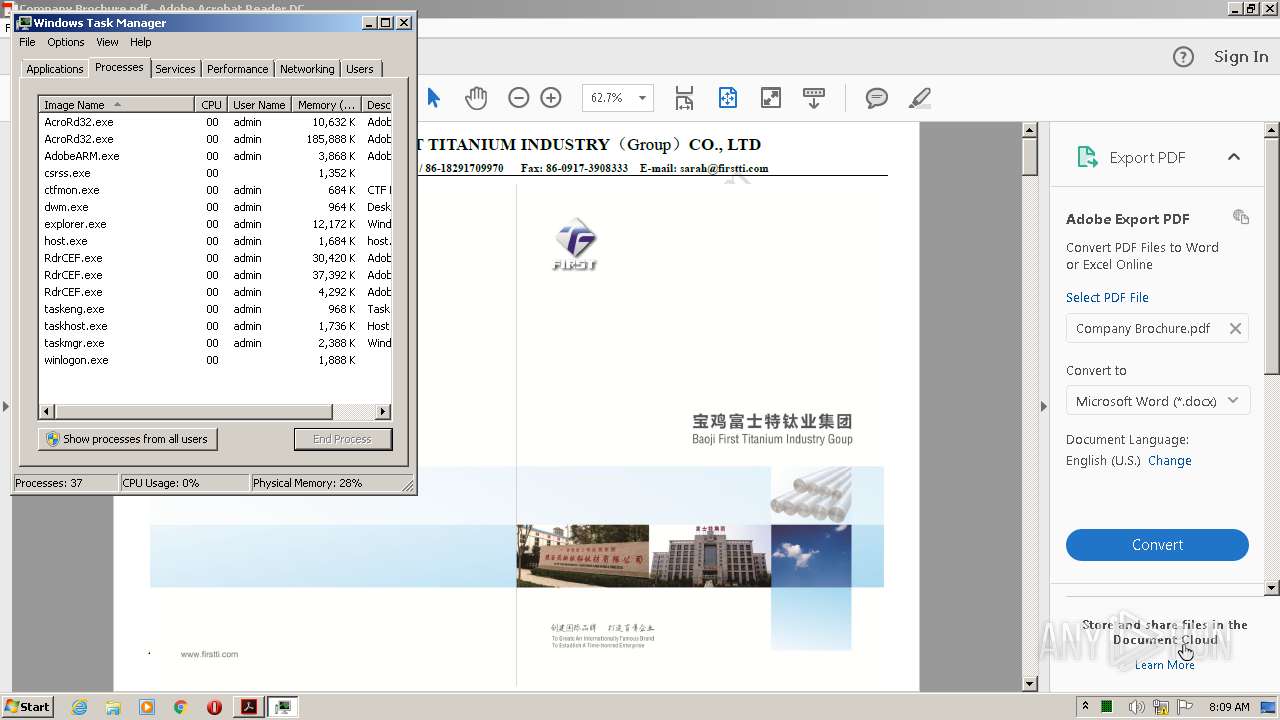Open Windows Explorer folder taskbar icon
This screenshot has width=1280, height=720.
pyautogui.click(x=113, y=707)
